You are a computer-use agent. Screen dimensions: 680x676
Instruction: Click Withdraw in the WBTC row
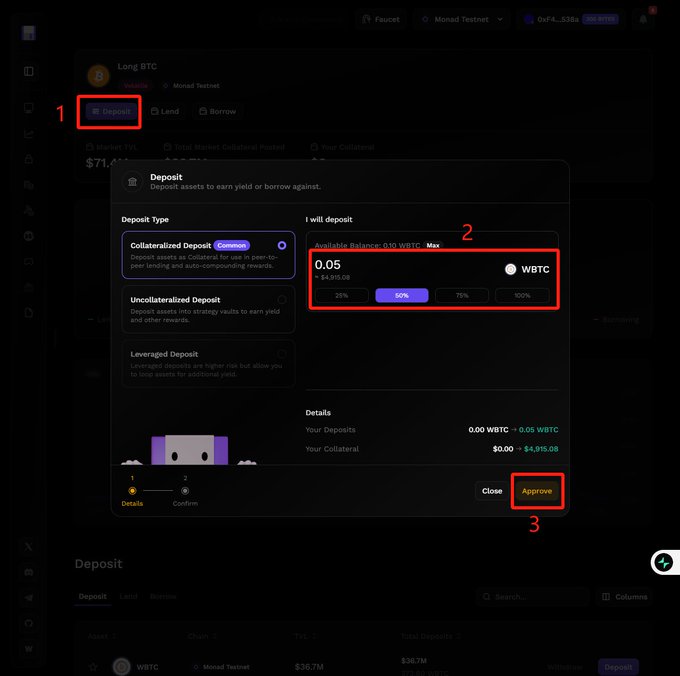(564, 666)
